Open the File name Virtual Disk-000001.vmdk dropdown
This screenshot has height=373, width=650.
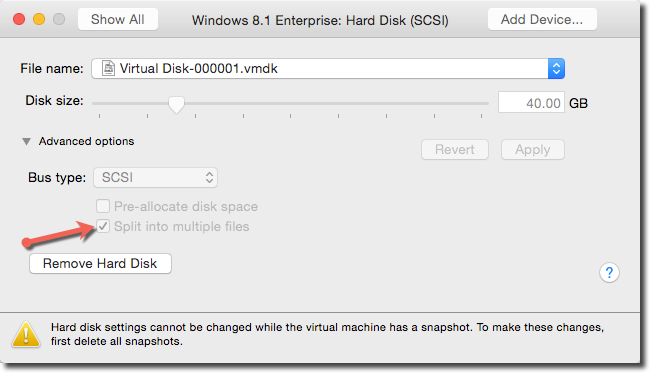click(328, 68)
